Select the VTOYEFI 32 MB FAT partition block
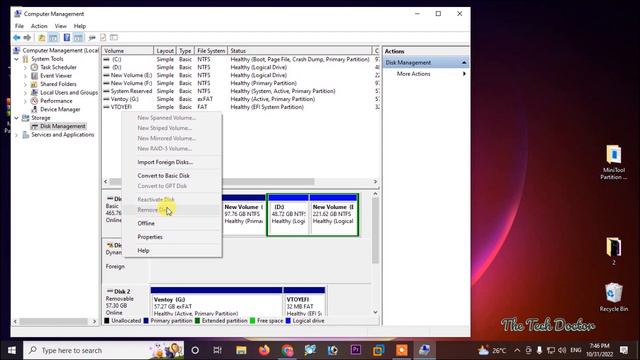The height and width of the screenshot is (360, 640). [x=304, y=301]
